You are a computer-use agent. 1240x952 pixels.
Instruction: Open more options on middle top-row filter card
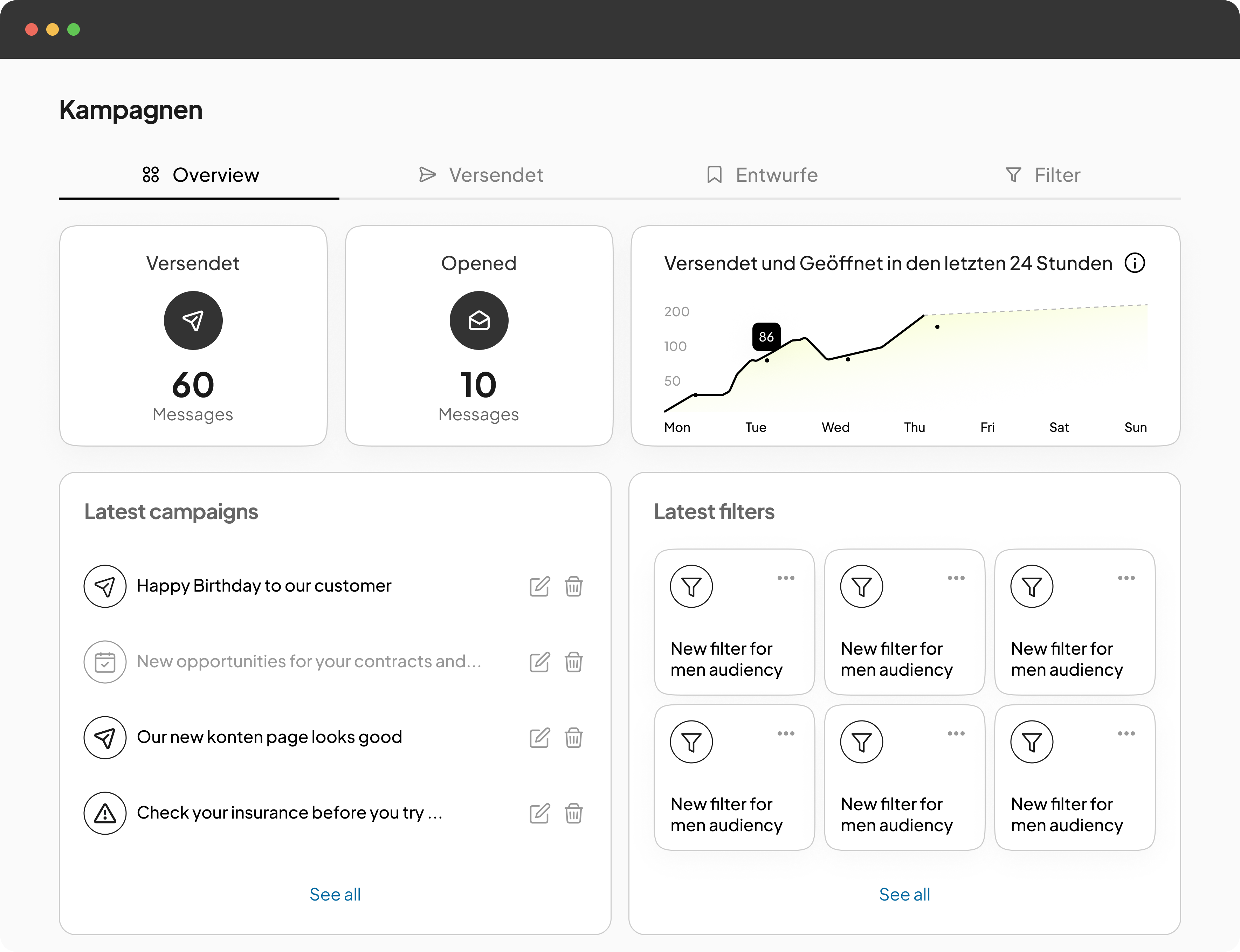point(956,578)
